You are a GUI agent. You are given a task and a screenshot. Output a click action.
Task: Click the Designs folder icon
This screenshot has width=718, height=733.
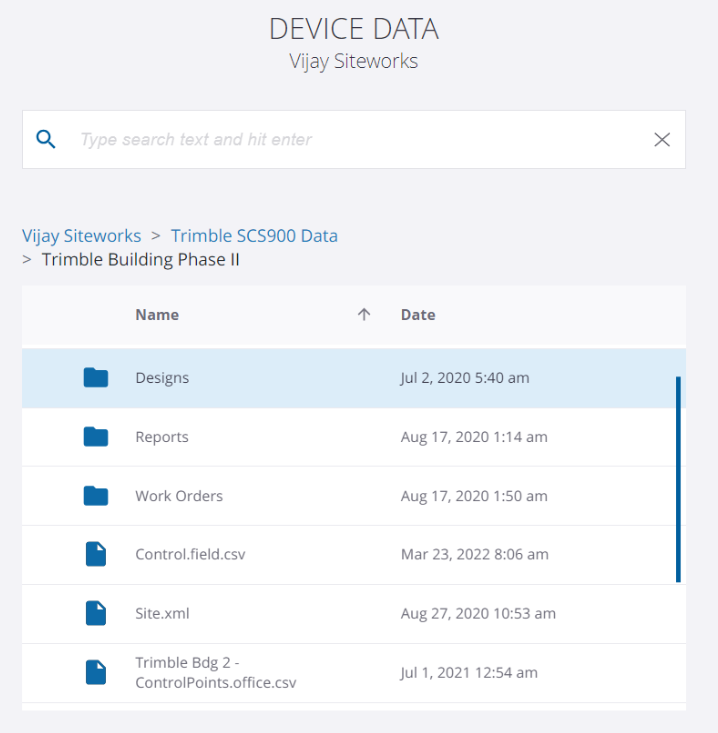click(96, 378)
